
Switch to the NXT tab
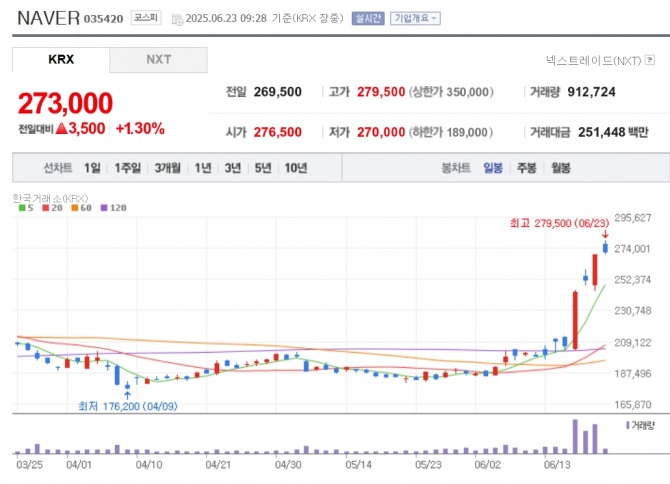pyautogui.click(x=159, y=59)
